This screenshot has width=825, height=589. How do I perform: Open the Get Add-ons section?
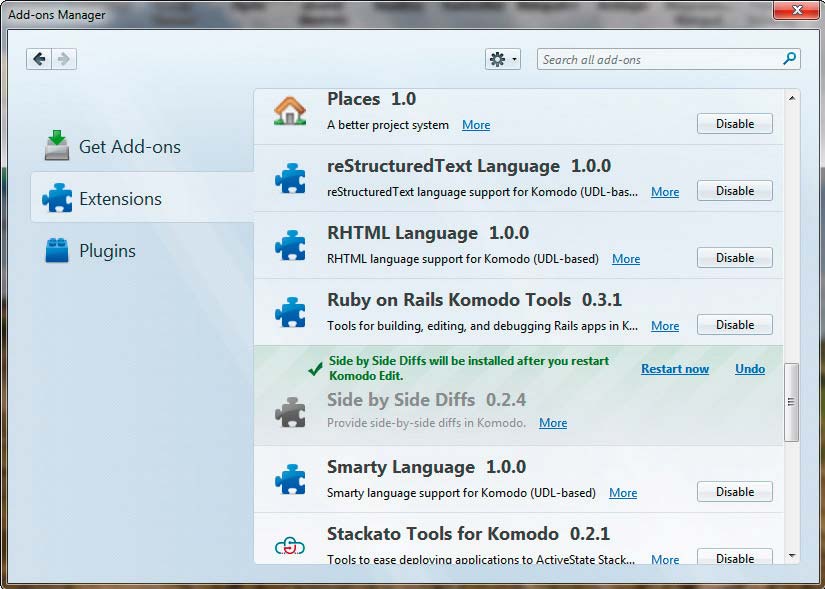coord(142,146)
